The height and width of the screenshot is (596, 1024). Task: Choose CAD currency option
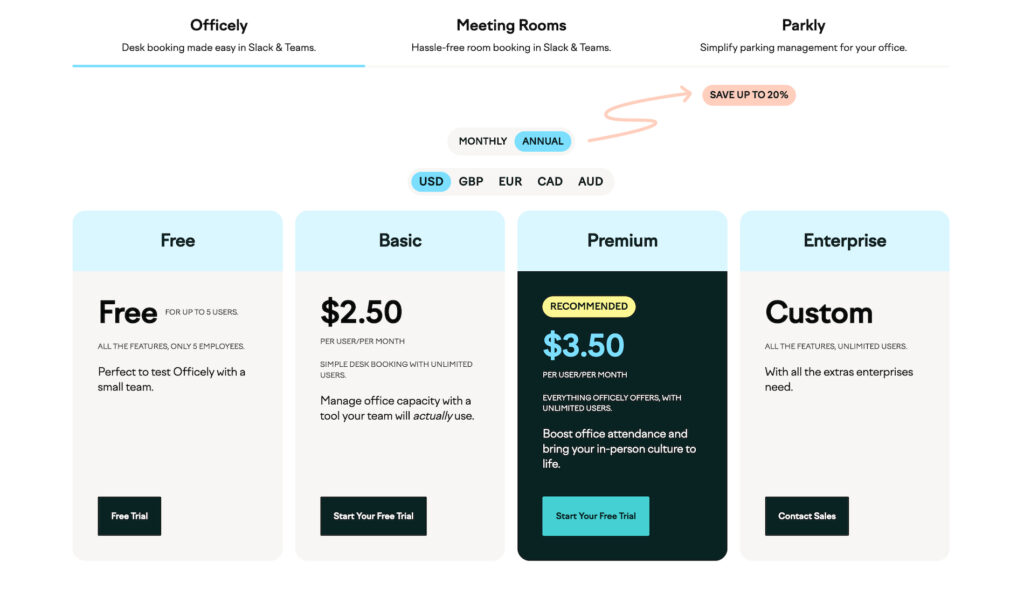[x=549, y=181]
